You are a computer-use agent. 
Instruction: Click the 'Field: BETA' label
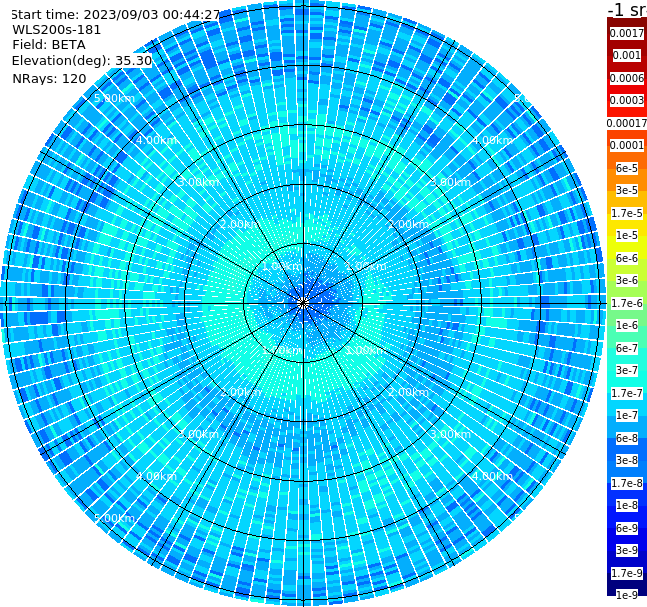(49, 45)
